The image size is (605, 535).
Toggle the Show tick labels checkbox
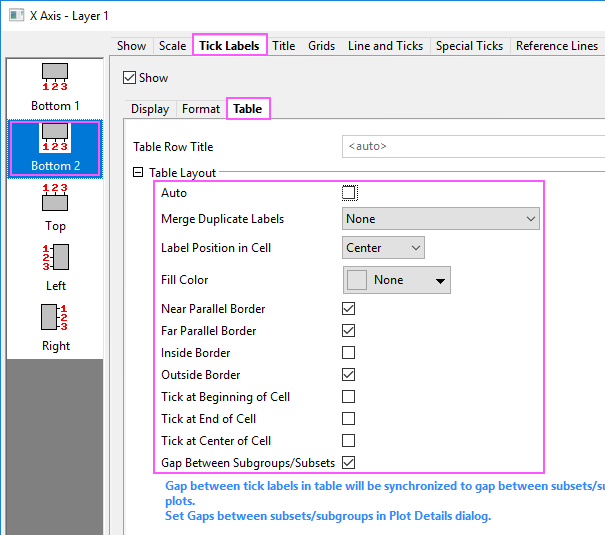pos(129,78)
